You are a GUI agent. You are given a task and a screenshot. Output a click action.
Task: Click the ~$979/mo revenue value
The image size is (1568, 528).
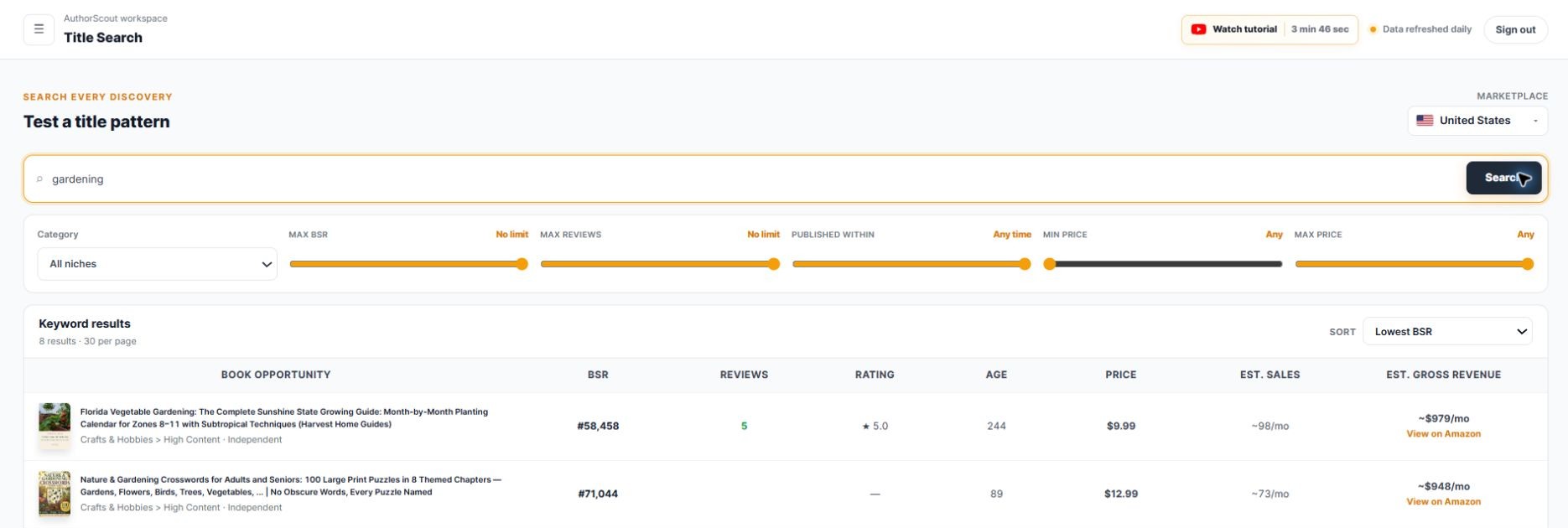(x=1443, y=419)
